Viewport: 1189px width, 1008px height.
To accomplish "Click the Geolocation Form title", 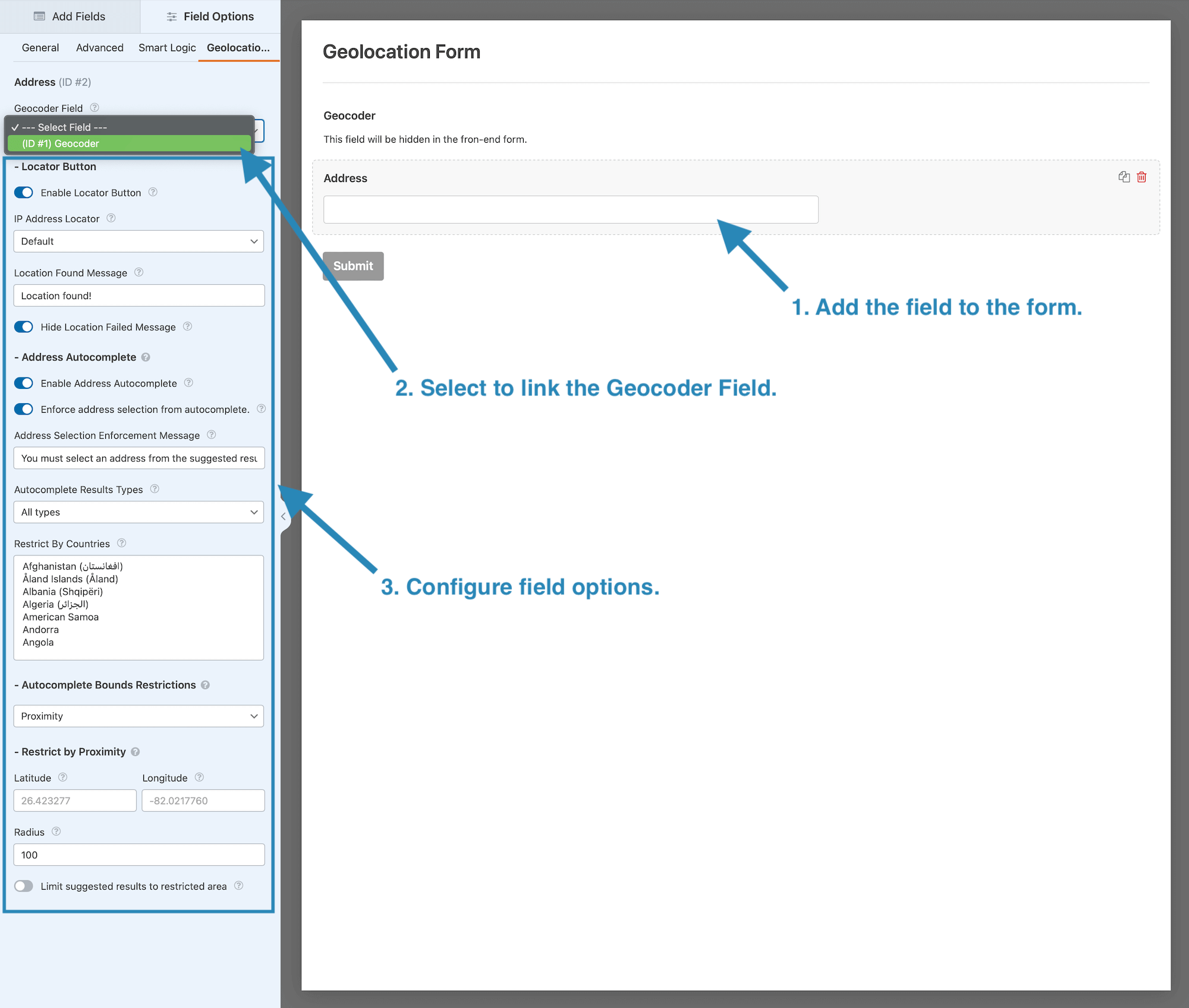I will [401, 52].
